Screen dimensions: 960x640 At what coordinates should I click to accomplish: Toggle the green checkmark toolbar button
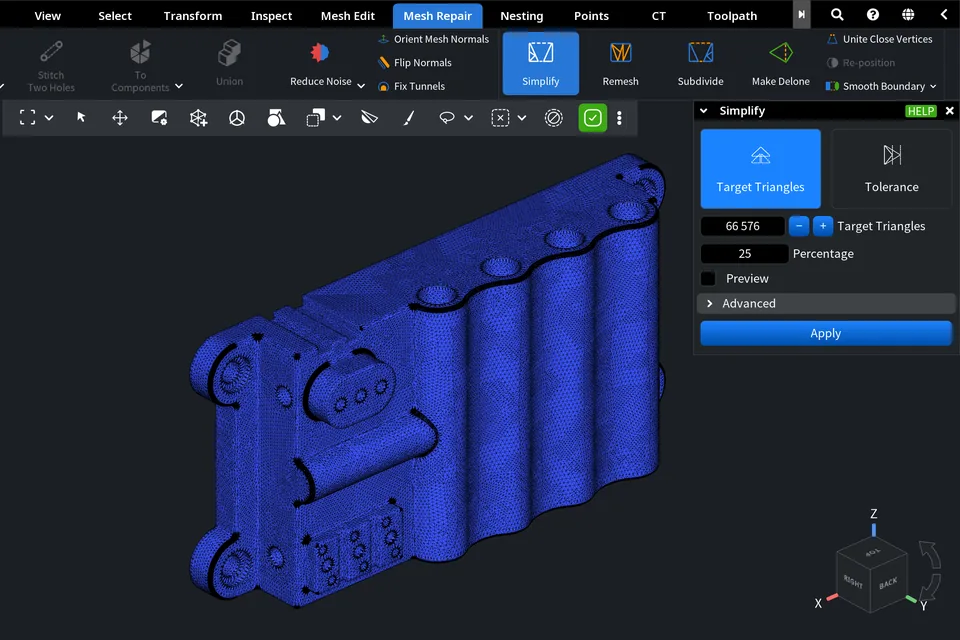coord(593,117)
